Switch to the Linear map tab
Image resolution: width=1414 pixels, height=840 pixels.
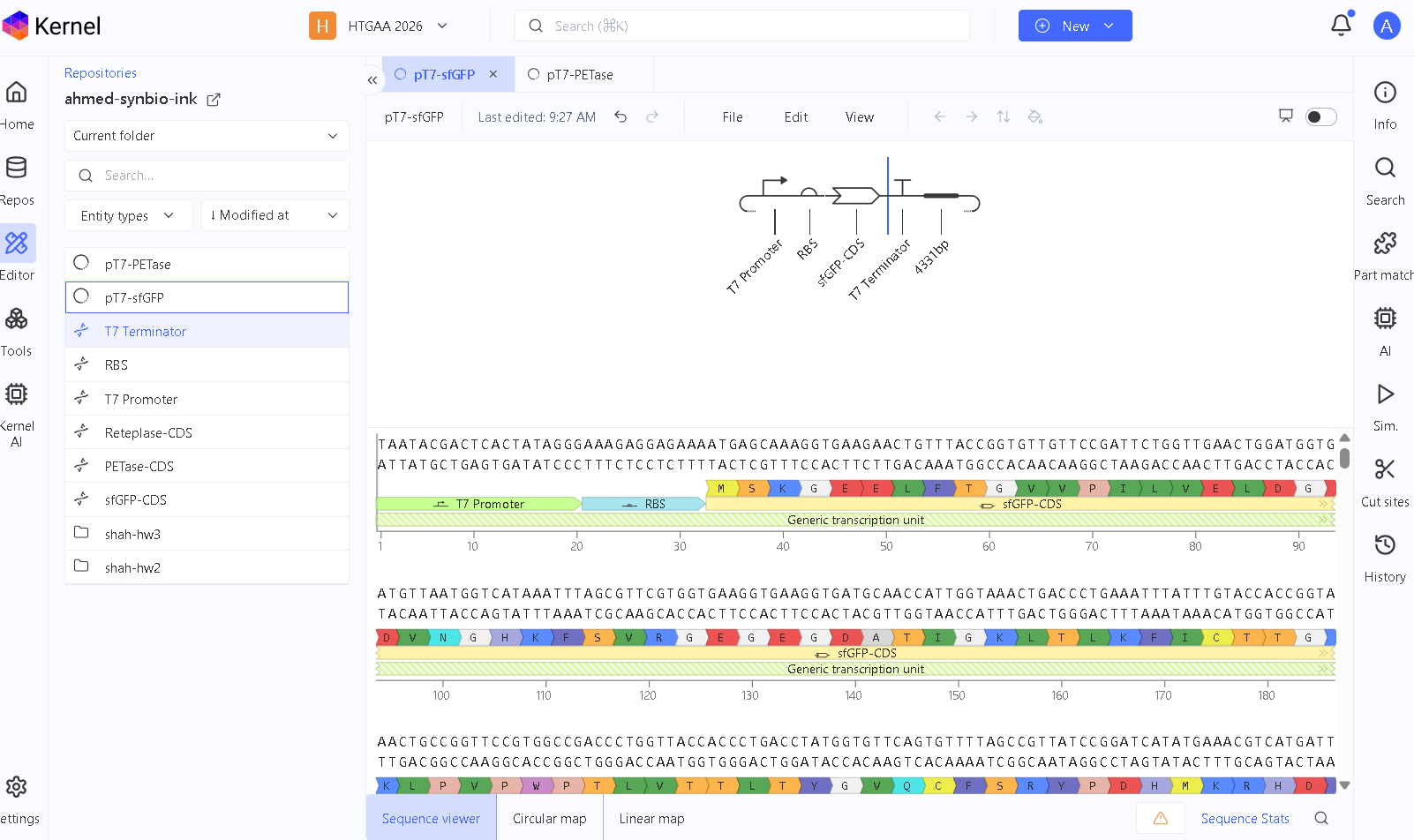tap(652, 818)
